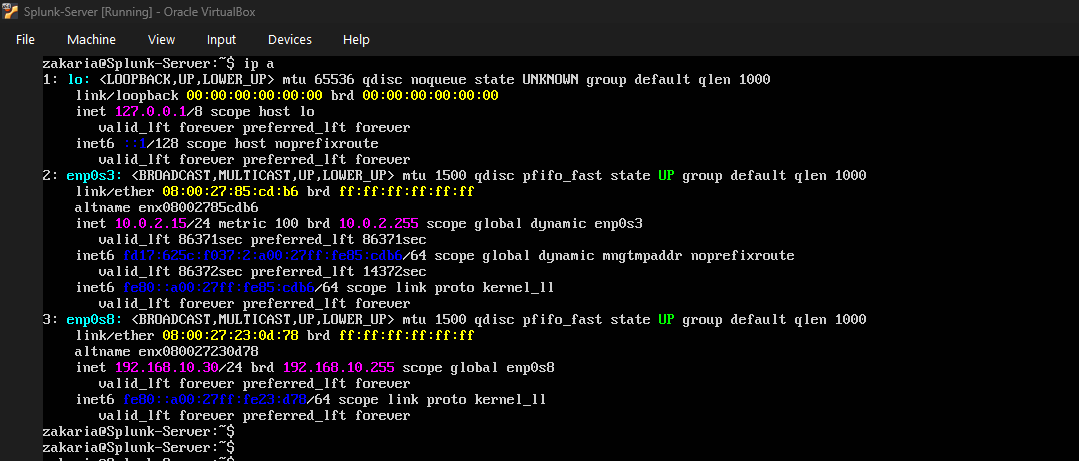Click the VirtualBox icon in the title bar
The height and width of the screenshot is (461, 1079).
click(x=11, y=12)
